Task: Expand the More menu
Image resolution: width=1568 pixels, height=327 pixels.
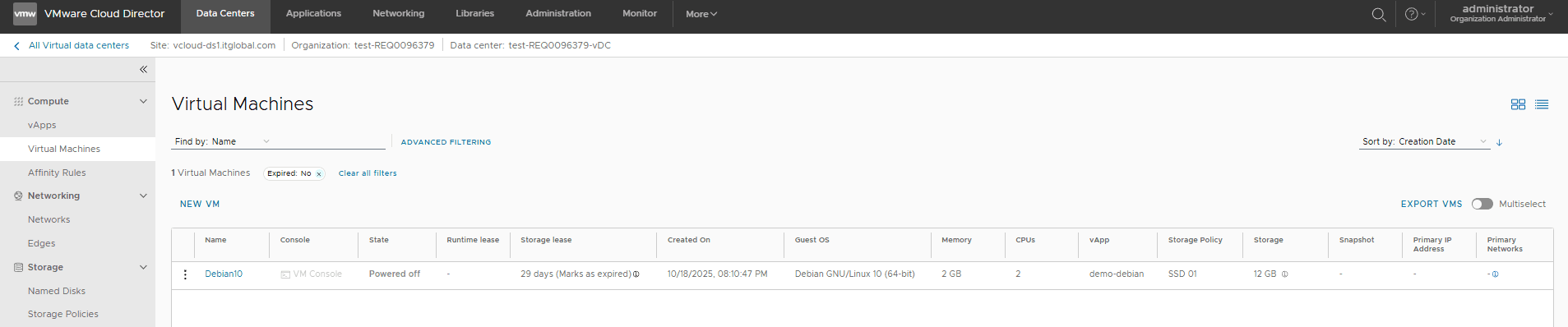Action: tap(701, 14)
